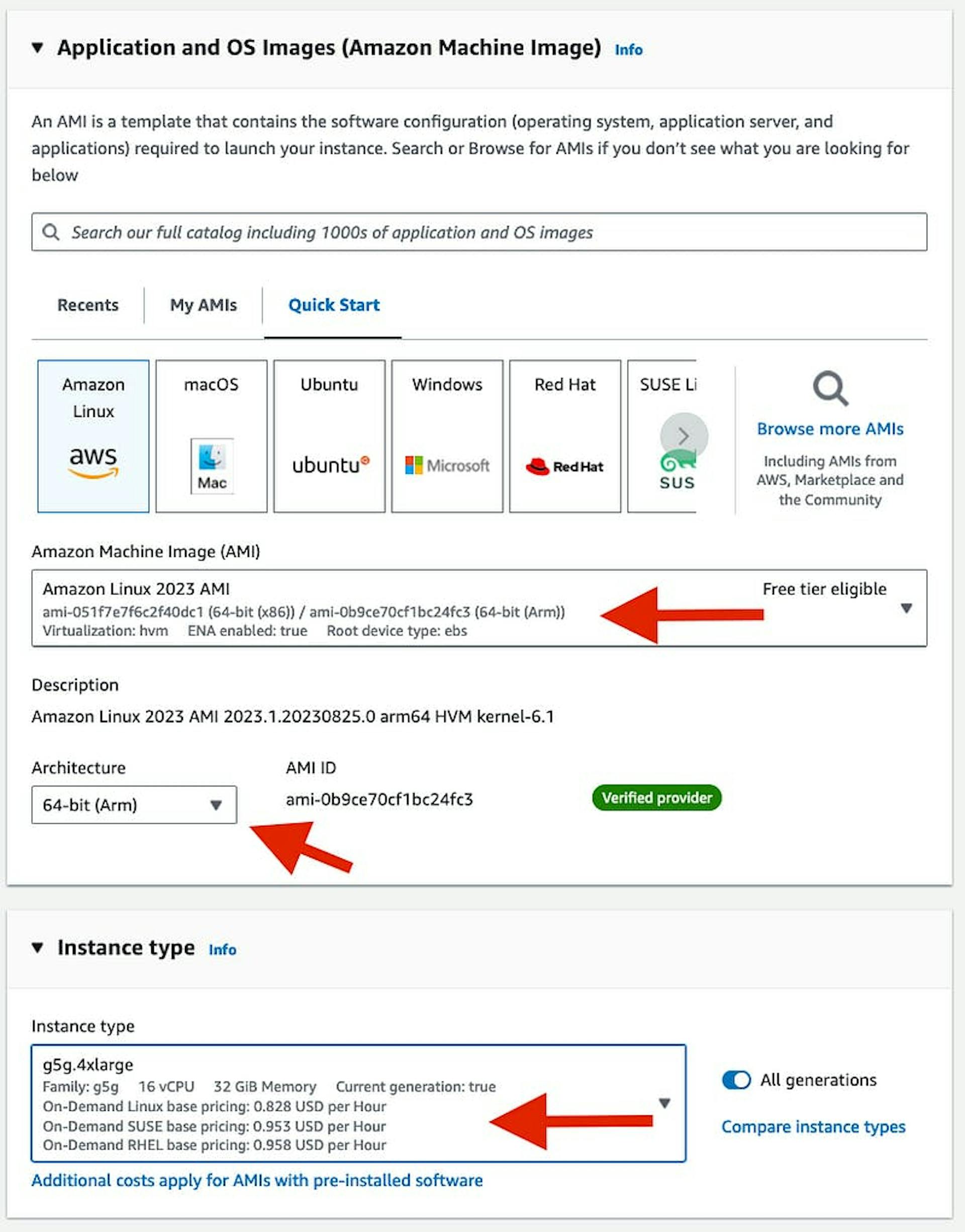Switch to the My AMIs tab
Image resolution: width=965 pixels, height=1232 pixels.
click(x=204, y=305)
